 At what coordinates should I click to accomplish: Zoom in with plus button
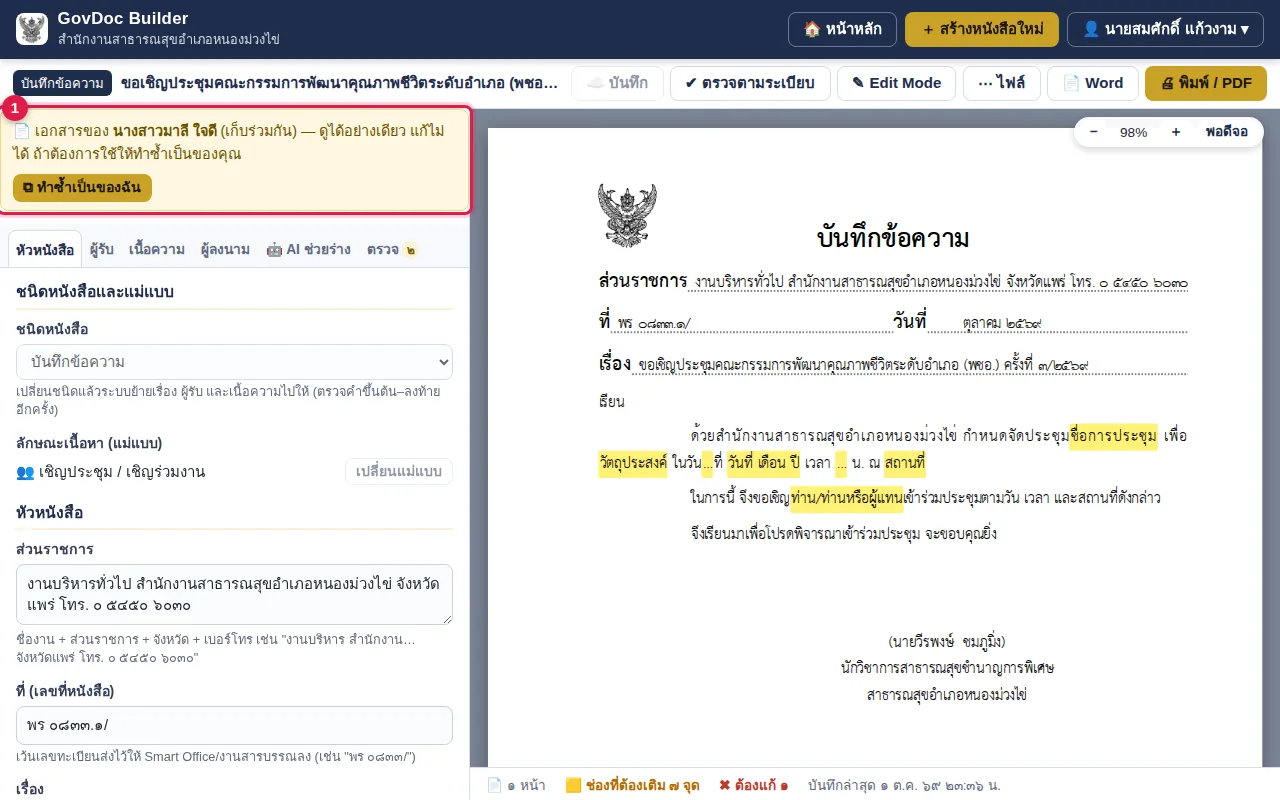[1175, 132]
